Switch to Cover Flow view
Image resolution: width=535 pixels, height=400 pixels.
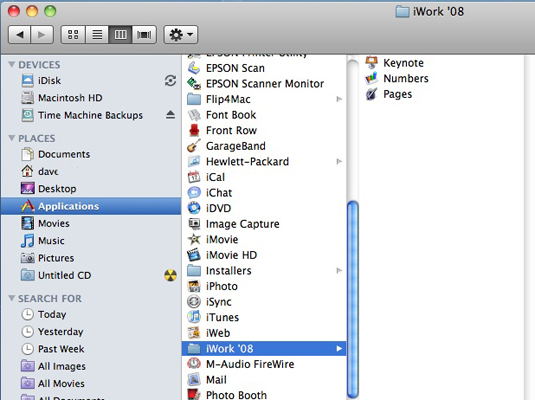(x=144, y=34)
